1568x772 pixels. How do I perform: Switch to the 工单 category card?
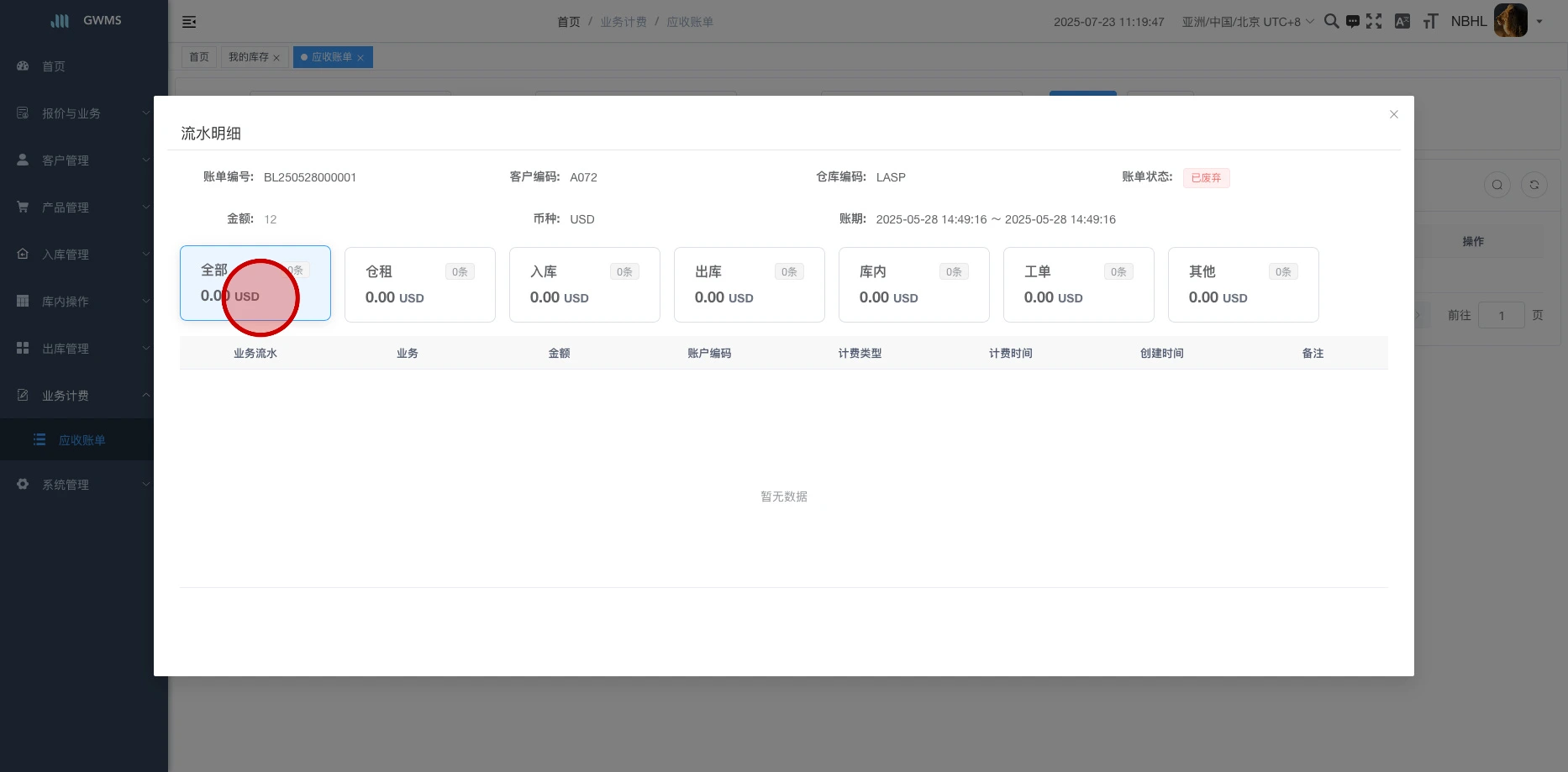click(1078, 285)
